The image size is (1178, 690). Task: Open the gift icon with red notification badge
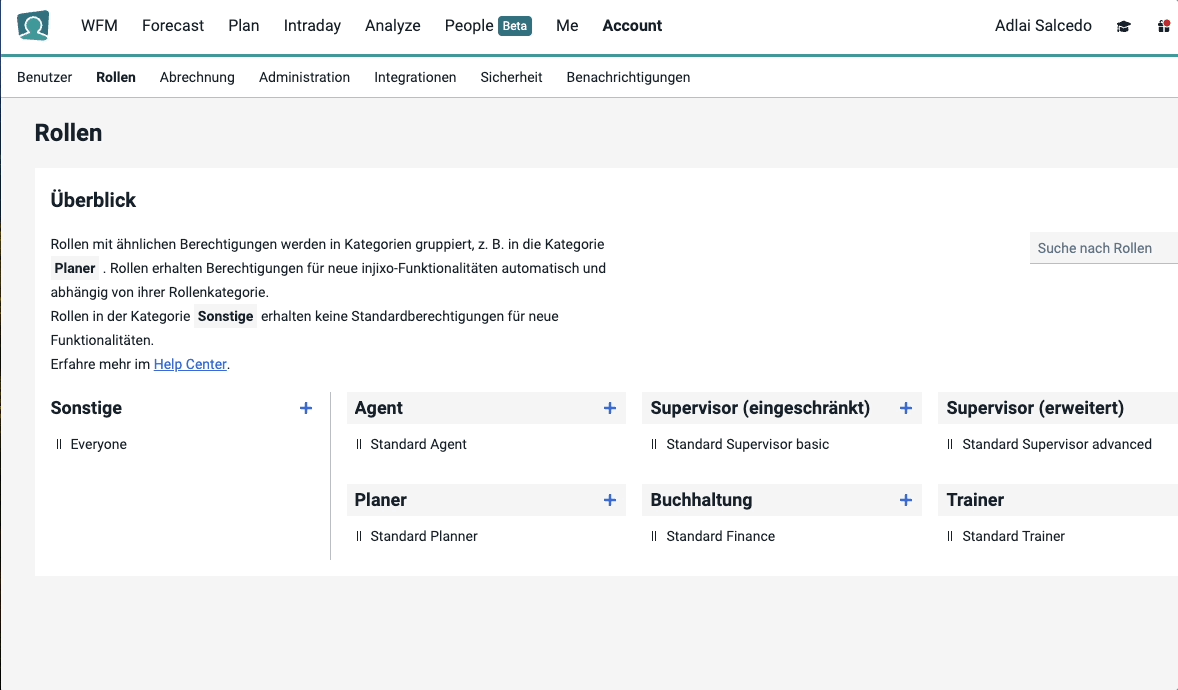(x=1163, y=25)
